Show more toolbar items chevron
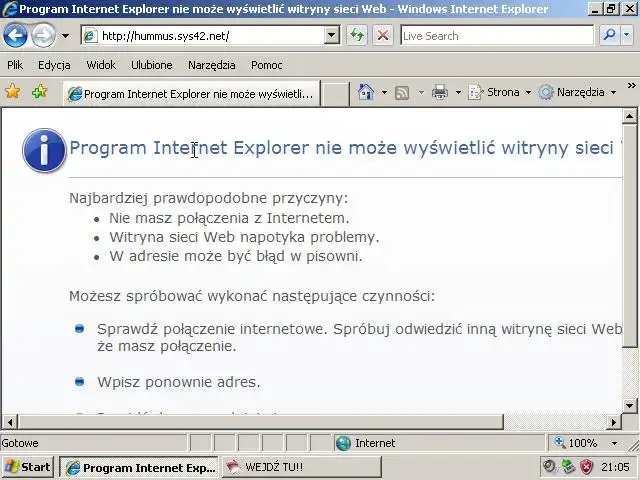The width and height of the screenshot is (640, 480). tap(631, 86)
